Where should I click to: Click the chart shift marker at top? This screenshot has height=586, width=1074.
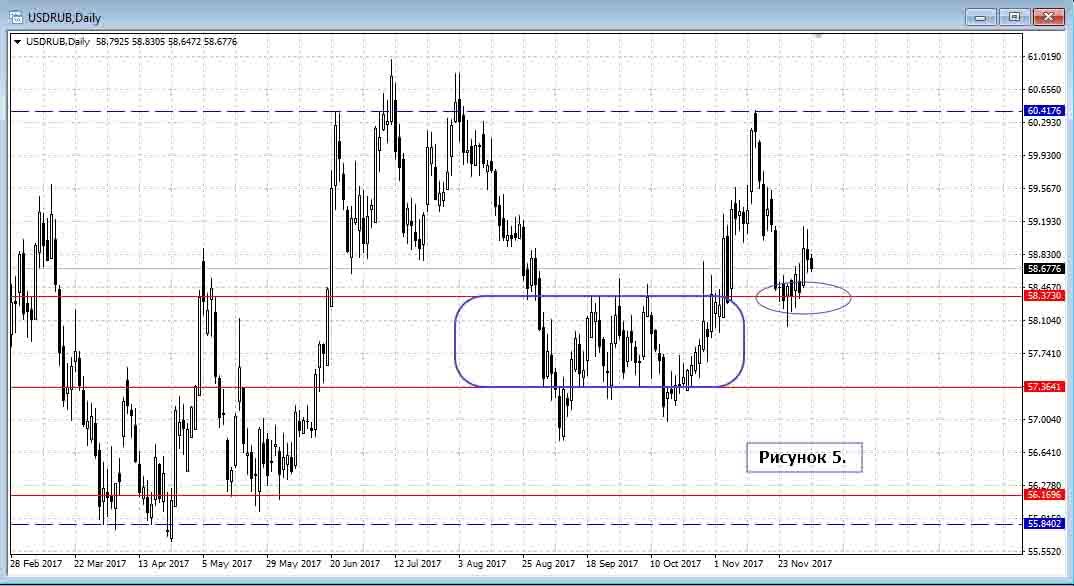coord(818,36)
